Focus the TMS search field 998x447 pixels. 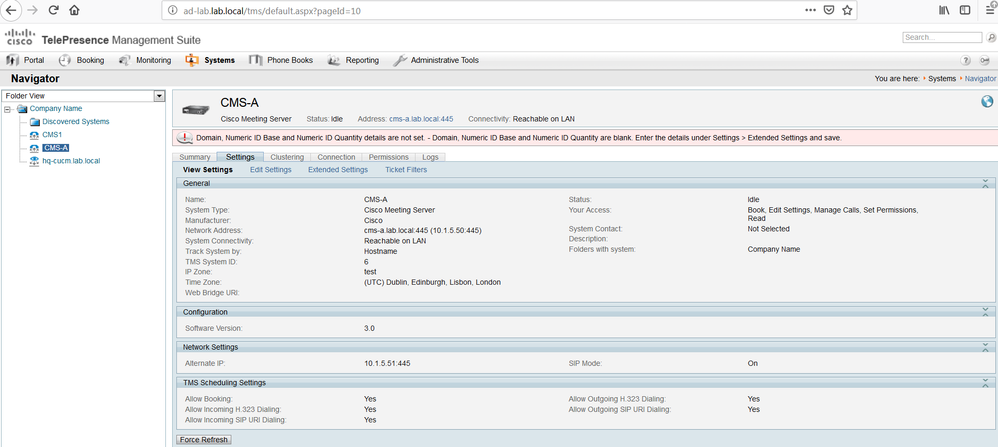point(942,38)
